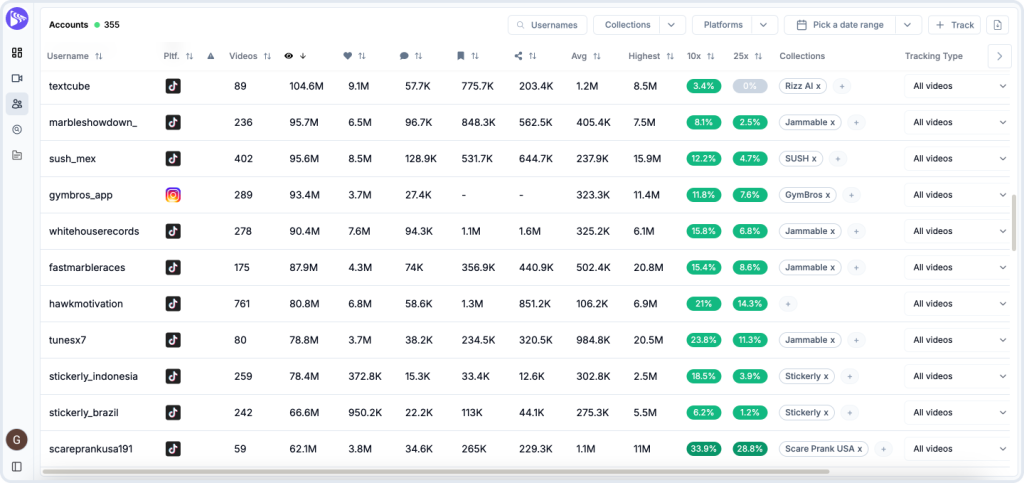Open the folder collections item in sidebar
The image size is (1024, 483).
17,155
